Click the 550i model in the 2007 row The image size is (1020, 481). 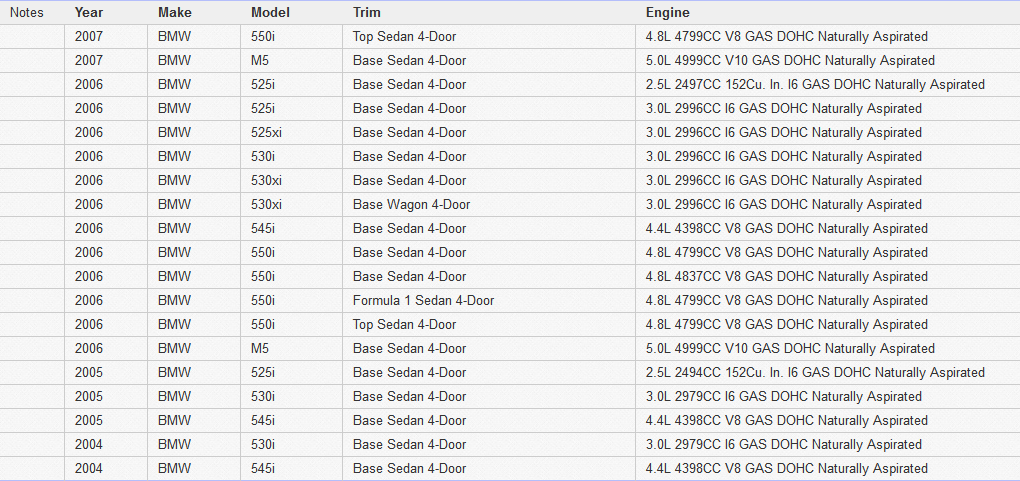coord(265,37)
